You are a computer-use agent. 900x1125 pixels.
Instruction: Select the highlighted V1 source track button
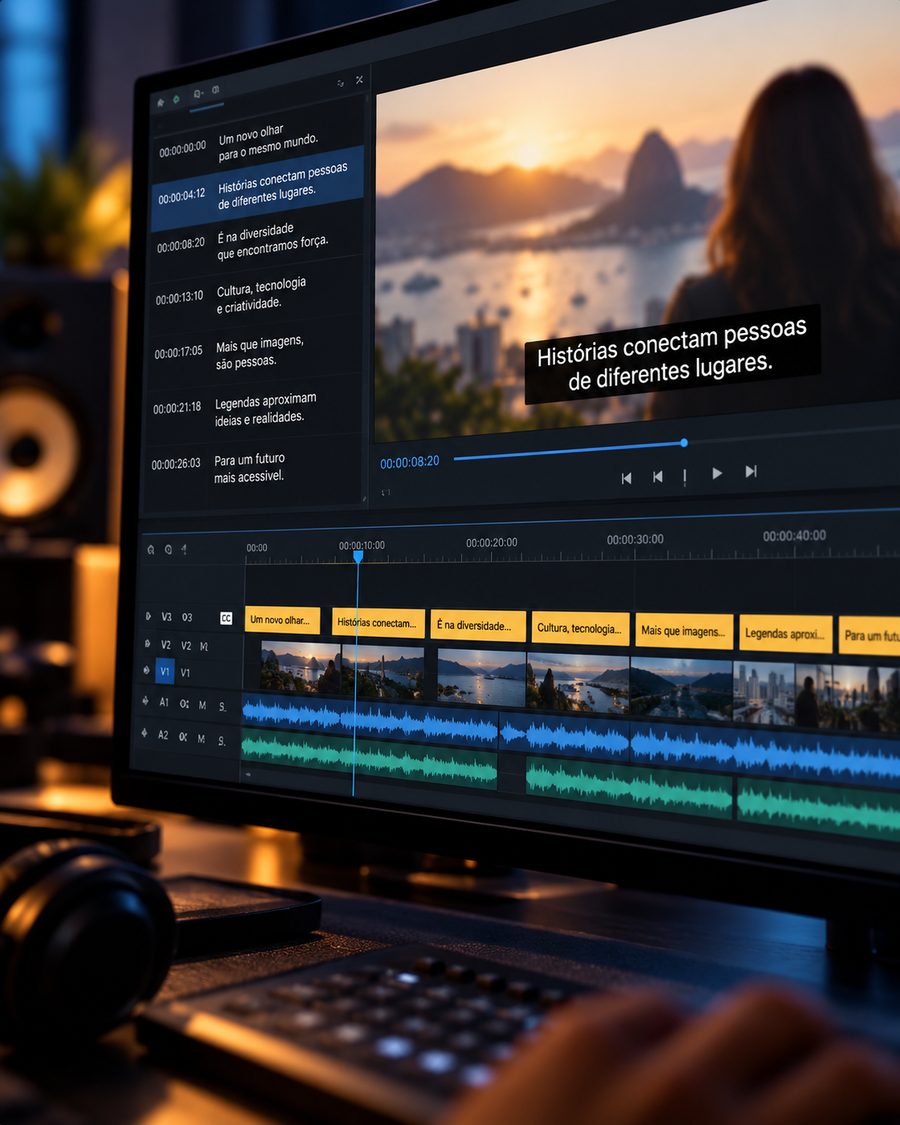164,672
